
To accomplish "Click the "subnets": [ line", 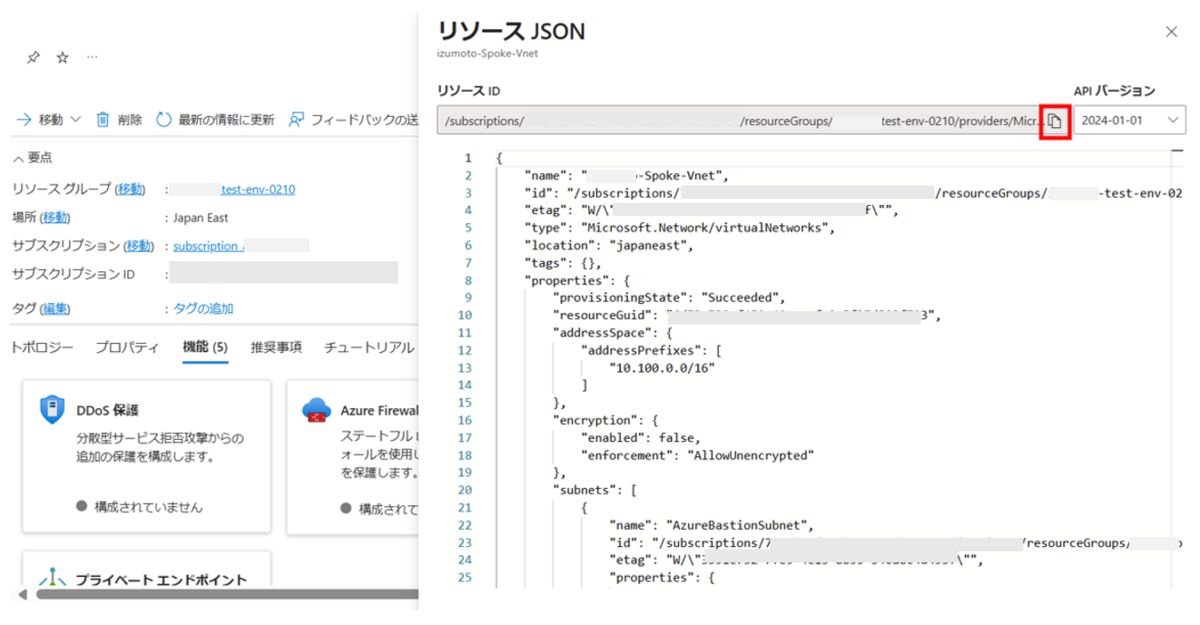I will click(x=595, y=490).
